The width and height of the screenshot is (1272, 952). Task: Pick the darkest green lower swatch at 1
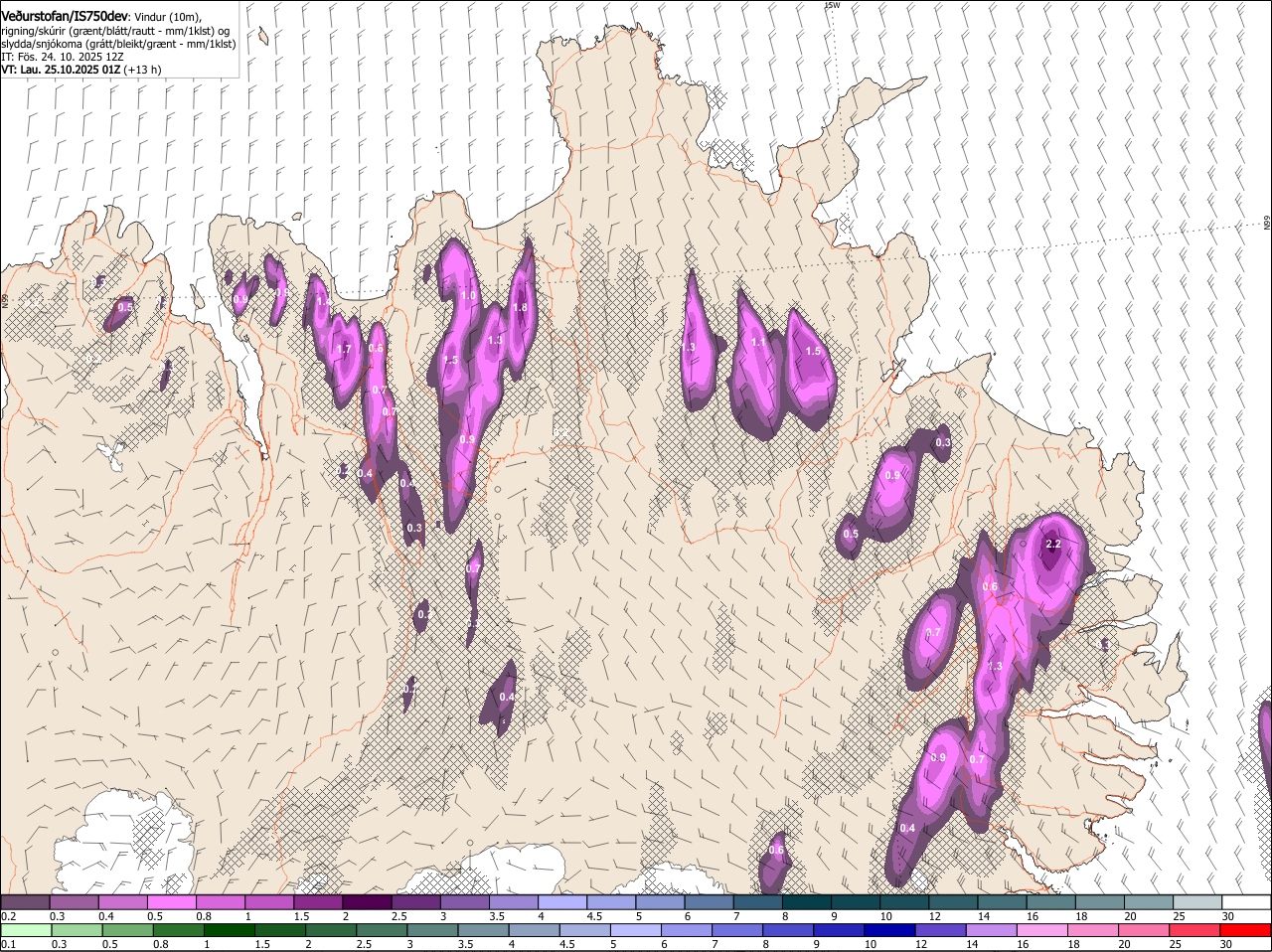[x=229, y=930]
